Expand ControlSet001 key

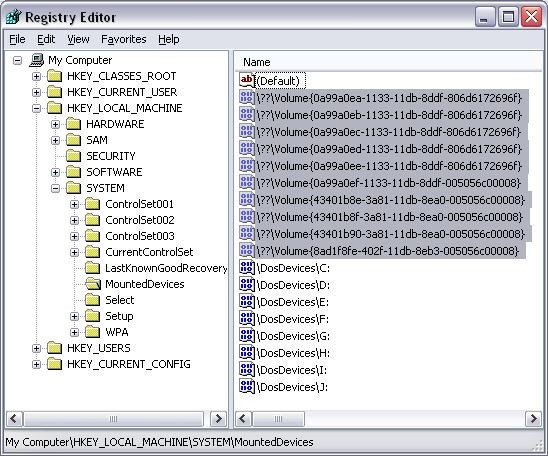(x=74, y=204)
